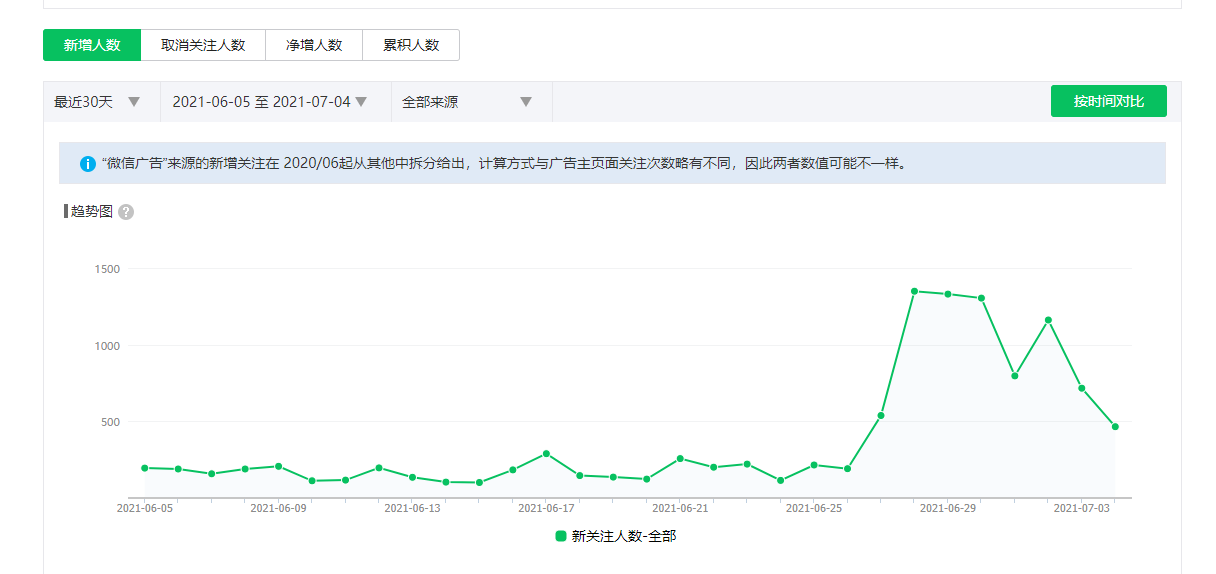Click the 2021-06-17 data point on the line
The width and height of the screenshot is (1216, 574).
(x=546, y=454)
